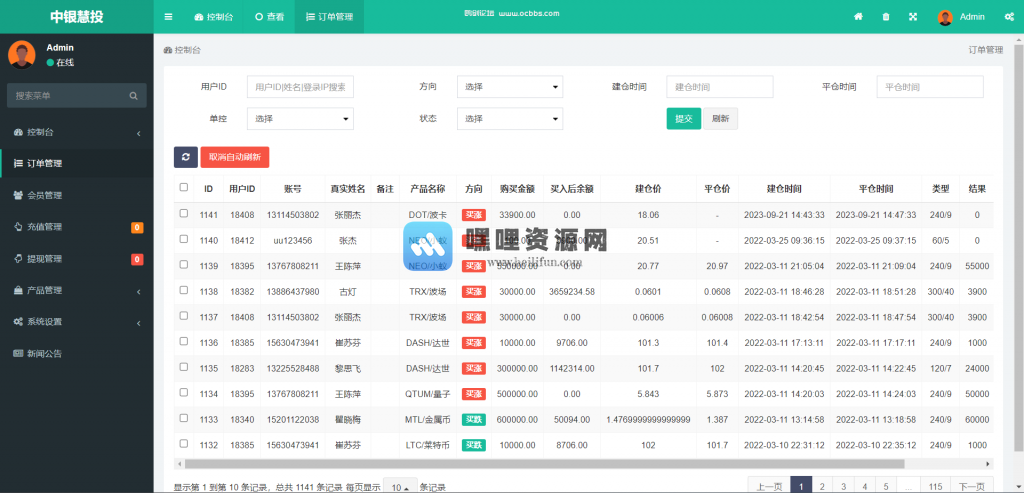Click the home icon in top bar

[x=858, y=17]
